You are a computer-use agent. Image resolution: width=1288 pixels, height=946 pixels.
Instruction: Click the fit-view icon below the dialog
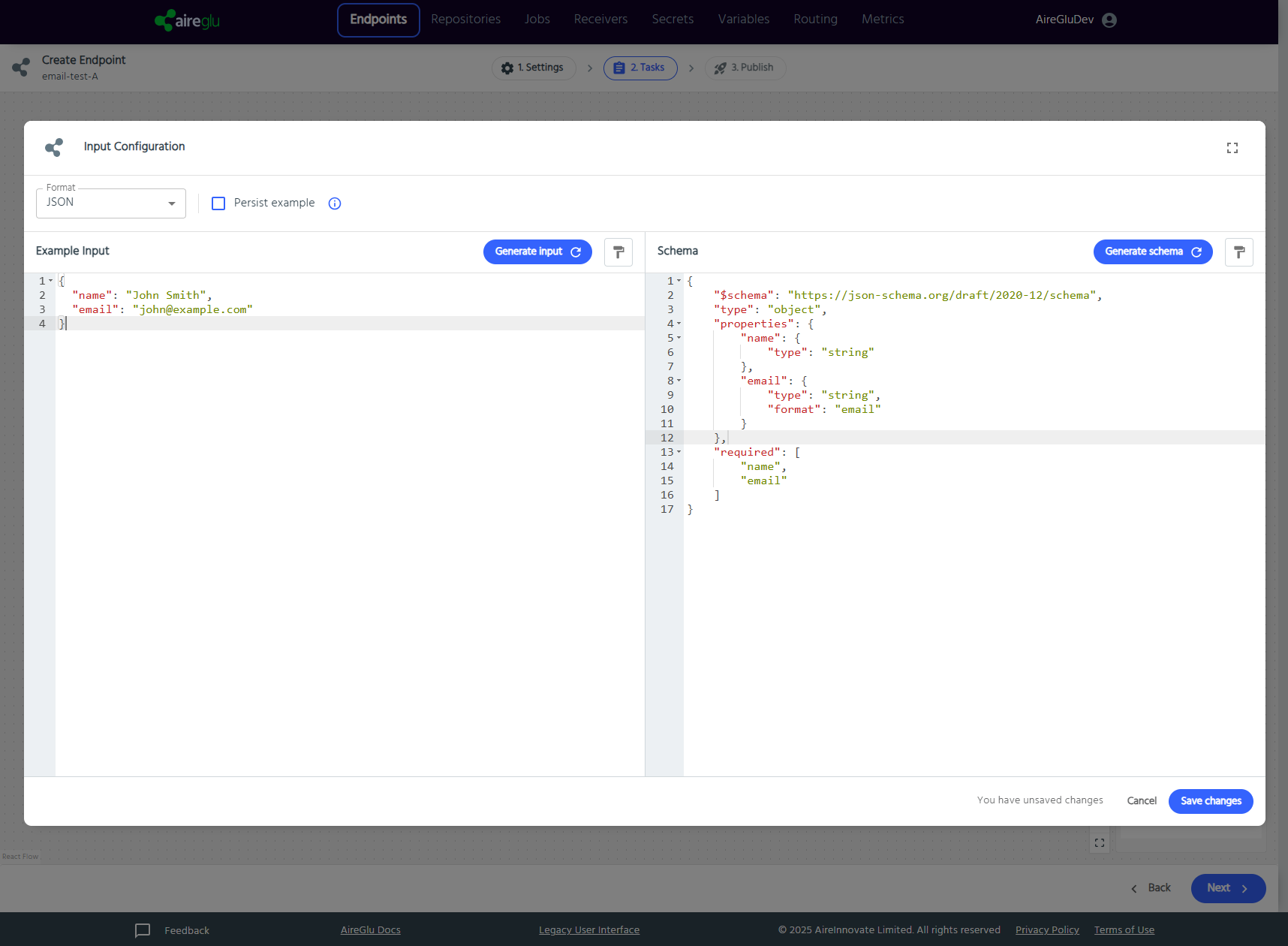[x=1100, y=842]
